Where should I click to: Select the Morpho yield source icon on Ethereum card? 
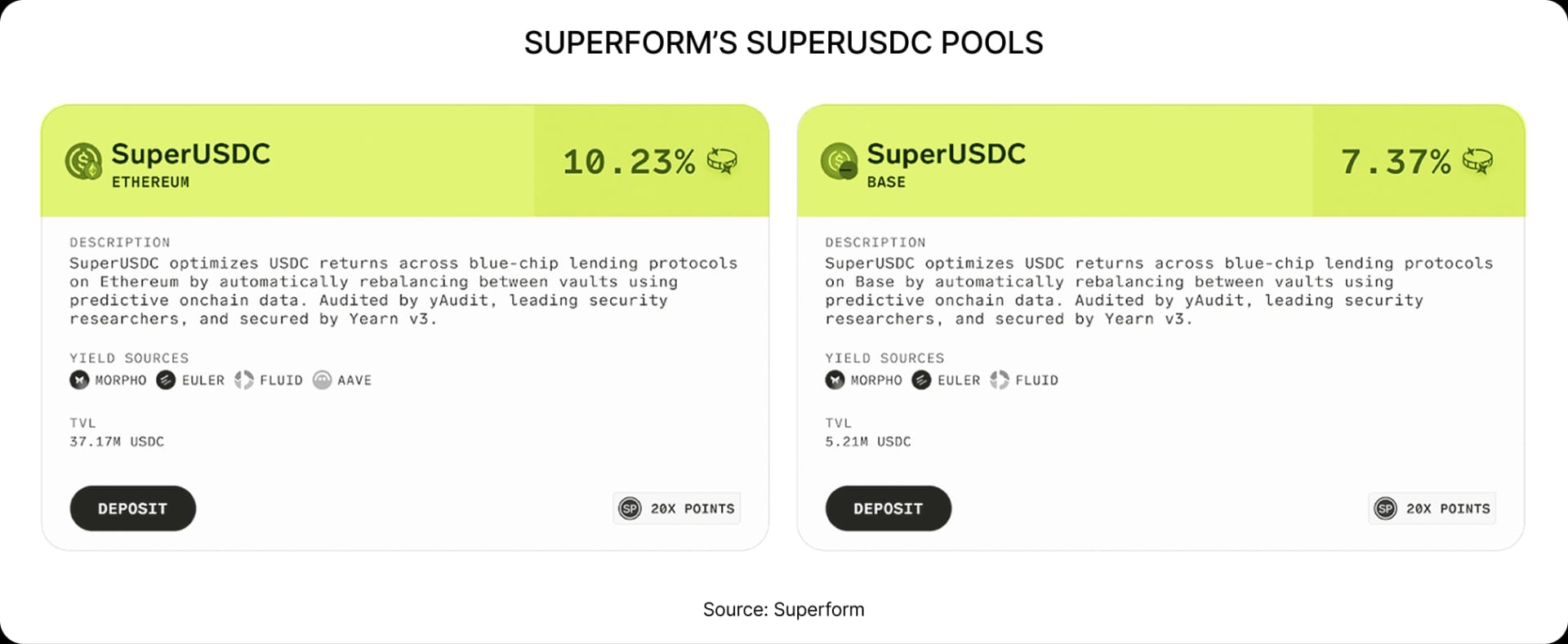(78, 380)
